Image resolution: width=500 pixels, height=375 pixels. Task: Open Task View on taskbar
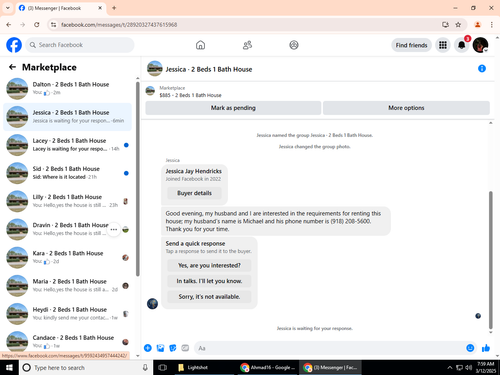click(x=163, y=368)
